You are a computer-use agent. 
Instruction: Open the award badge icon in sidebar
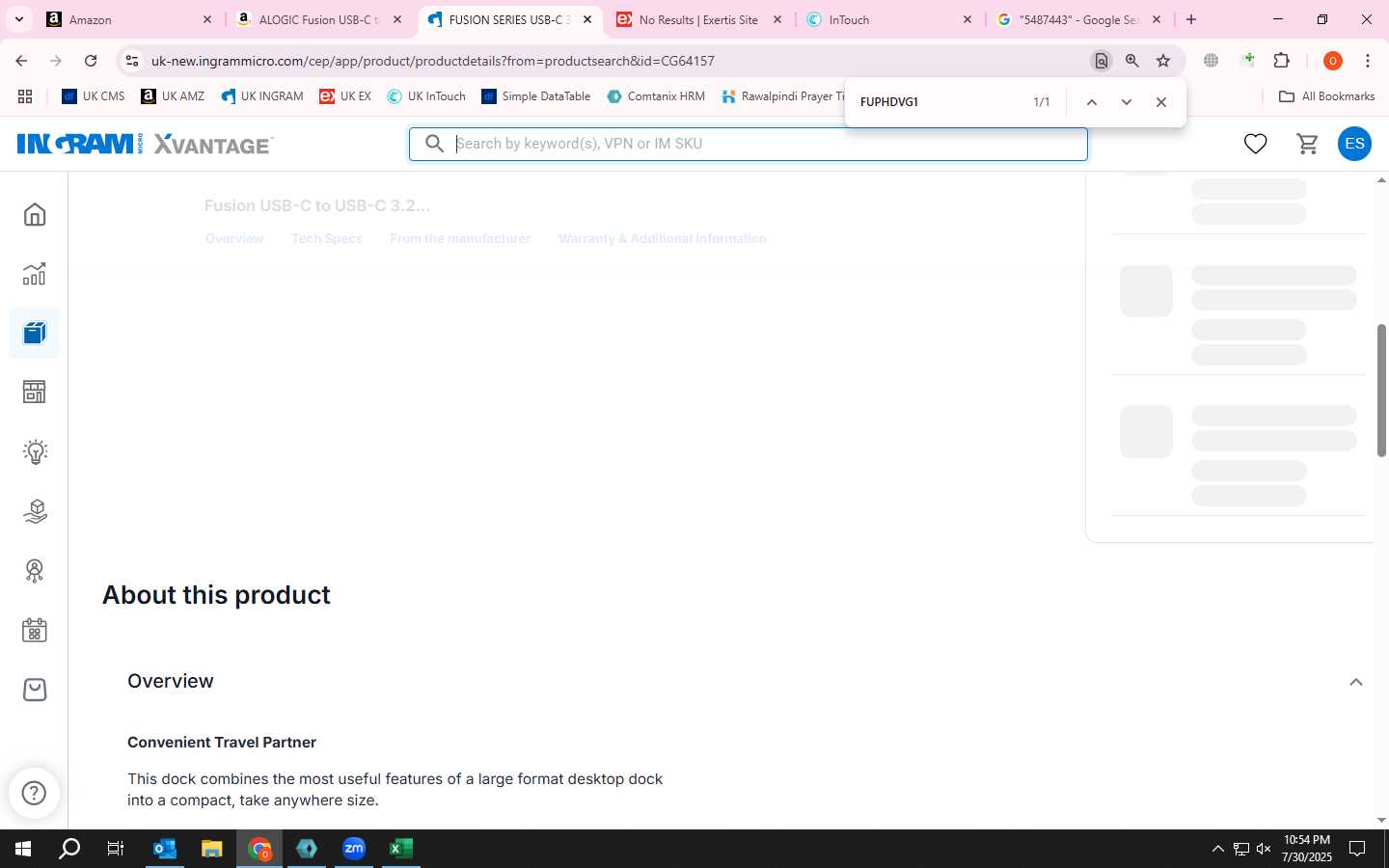(35, 571)
